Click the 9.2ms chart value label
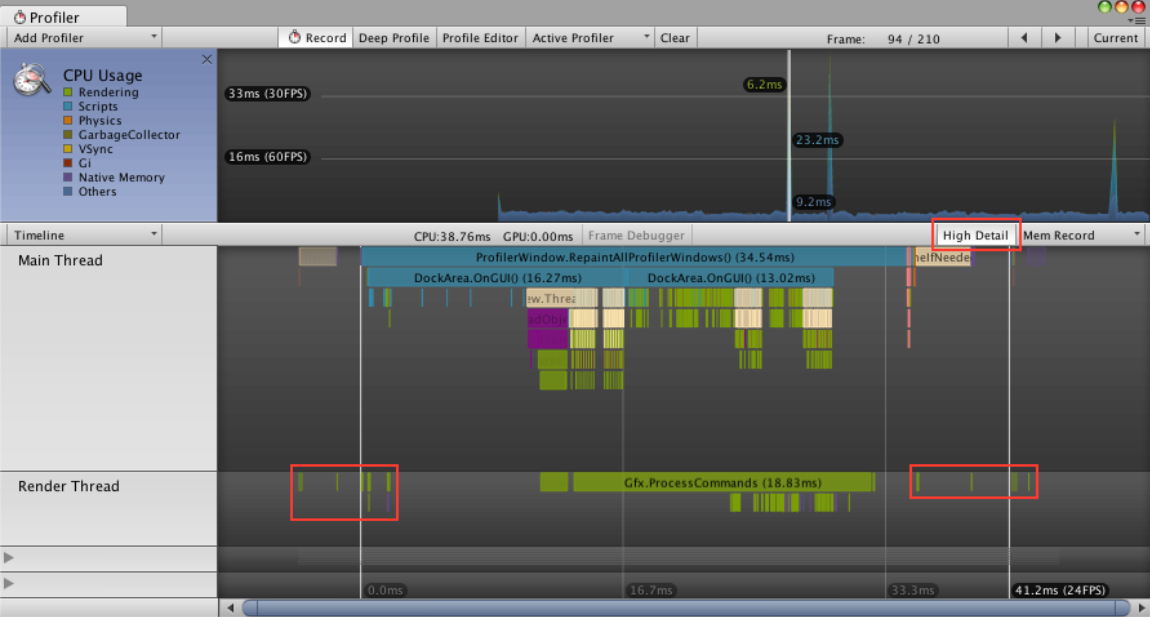 click(813, 202)
